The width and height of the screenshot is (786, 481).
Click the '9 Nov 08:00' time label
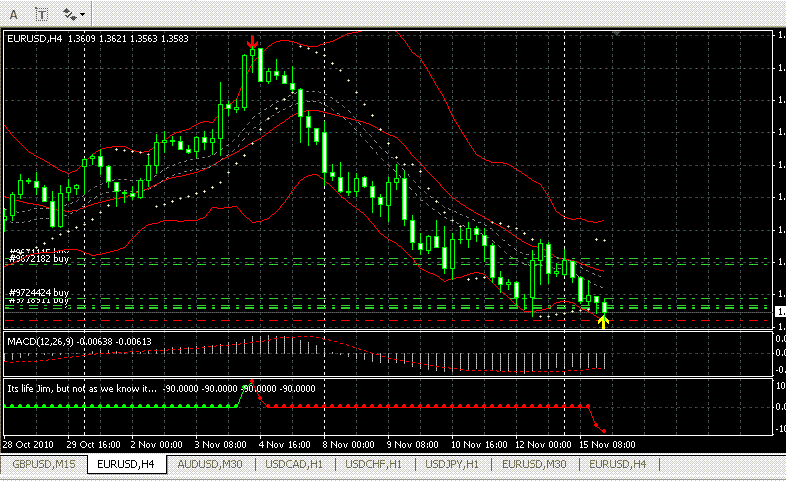[x=413, y=444]
